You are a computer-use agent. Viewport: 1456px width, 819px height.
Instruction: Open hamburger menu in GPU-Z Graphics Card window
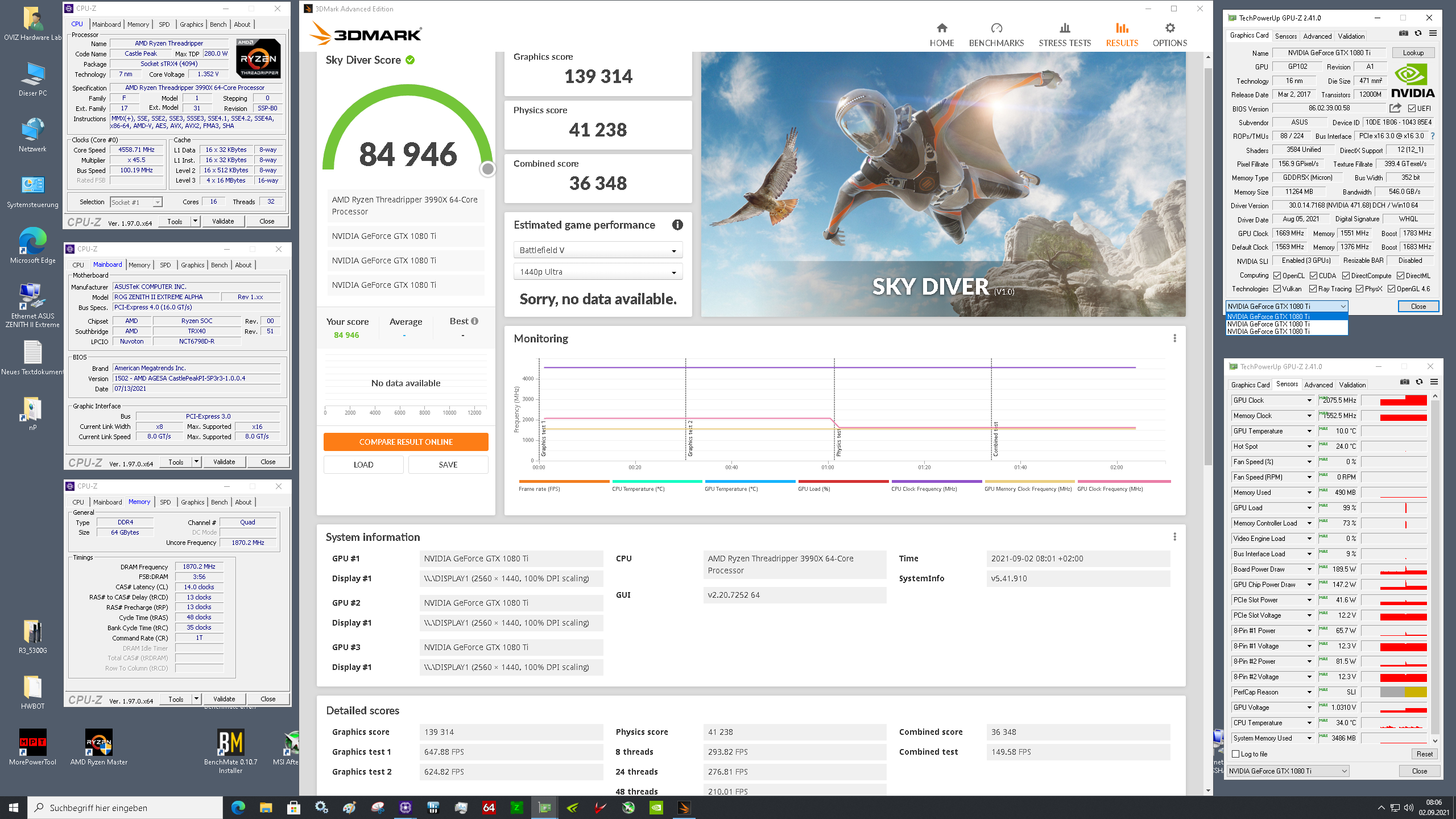[x=1433, y=34]
